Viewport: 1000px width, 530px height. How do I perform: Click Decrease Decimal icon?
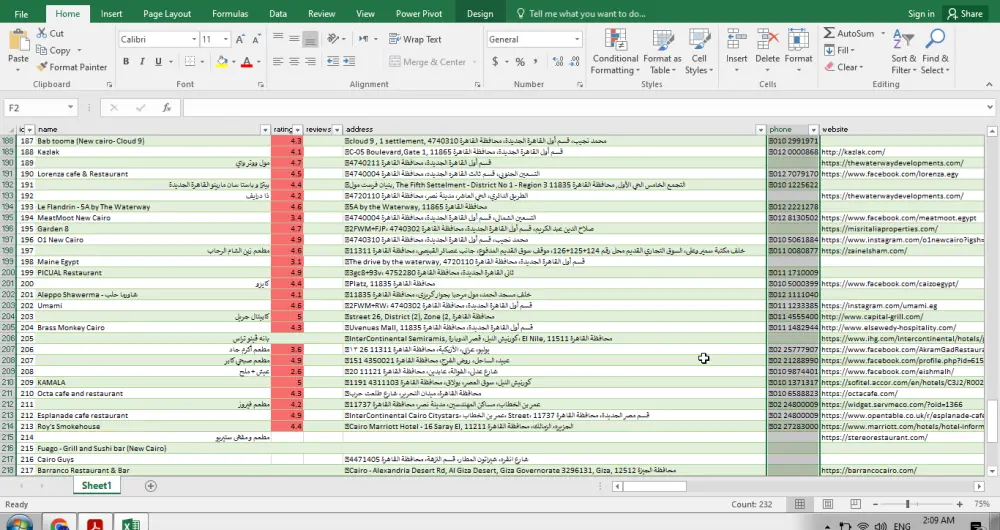(x=574, y=62)
